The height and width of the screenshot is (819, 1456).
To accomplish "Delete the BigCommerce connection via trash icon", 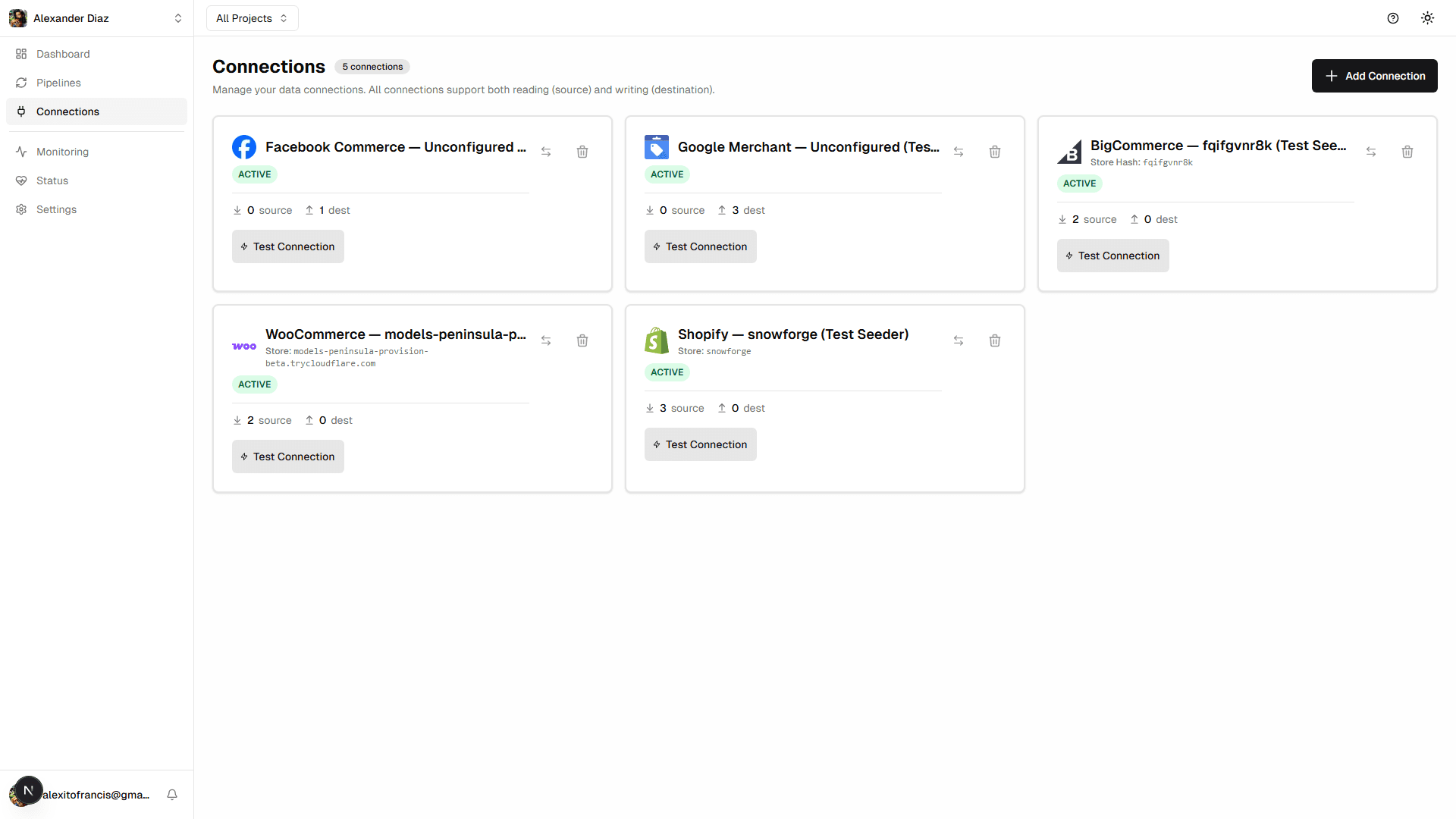I will (x=1407, y=152).
